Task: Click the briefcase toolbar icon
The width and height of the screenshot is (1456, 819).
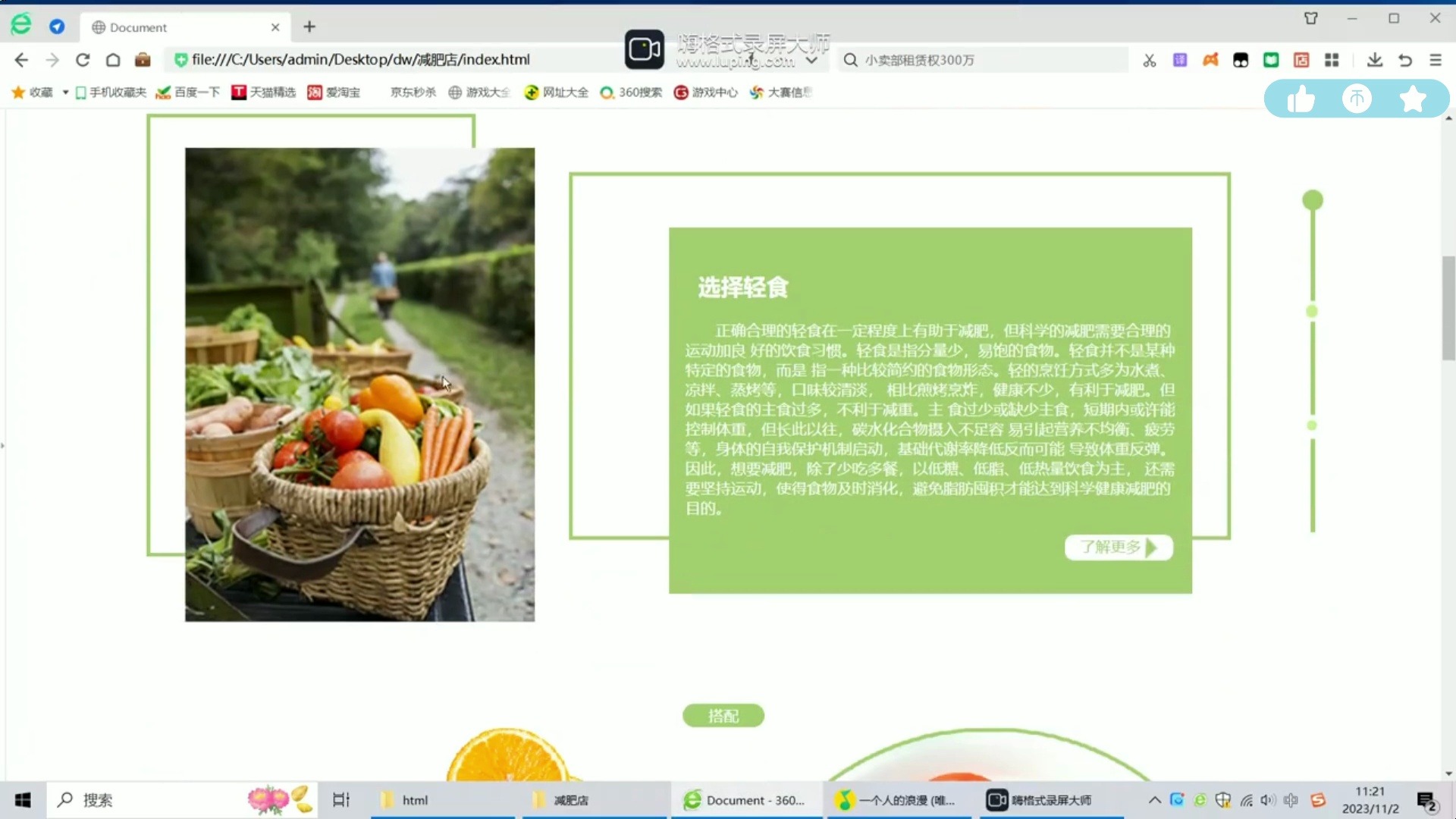Action: [x=143, y=59]
